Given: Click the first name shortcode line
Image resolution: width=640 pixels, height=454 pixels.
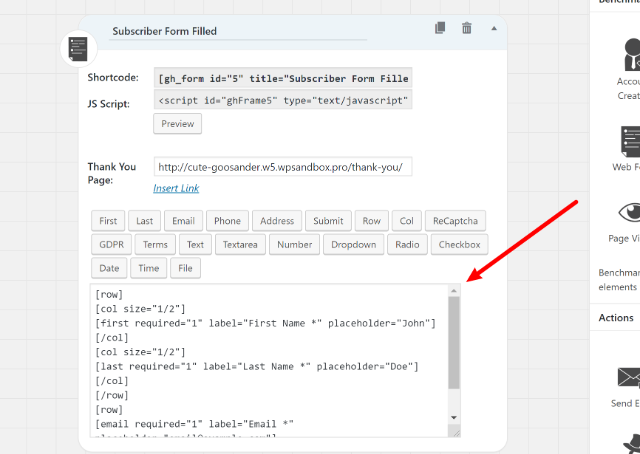Looking at the screenshot, I should [x=265, y=323].
